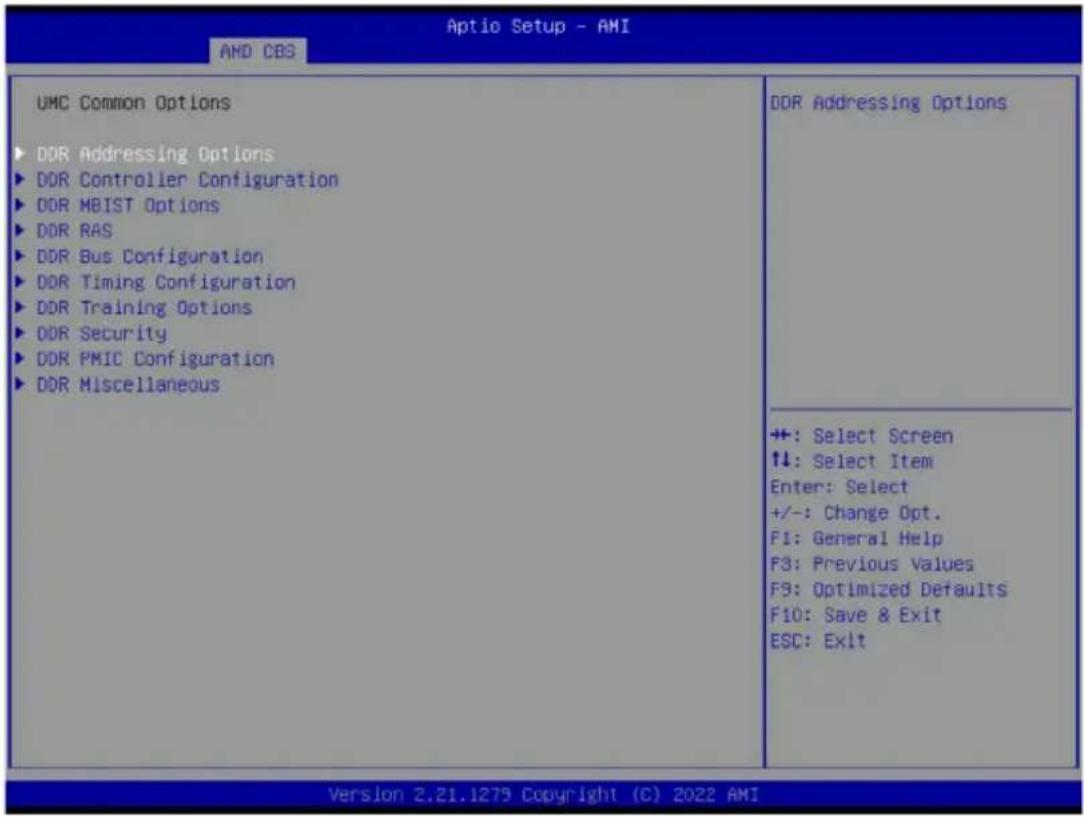This screenshot has height=817, width=1084.
Task: Open DDR Miscellaneous submenu
Action: [128, 384]
